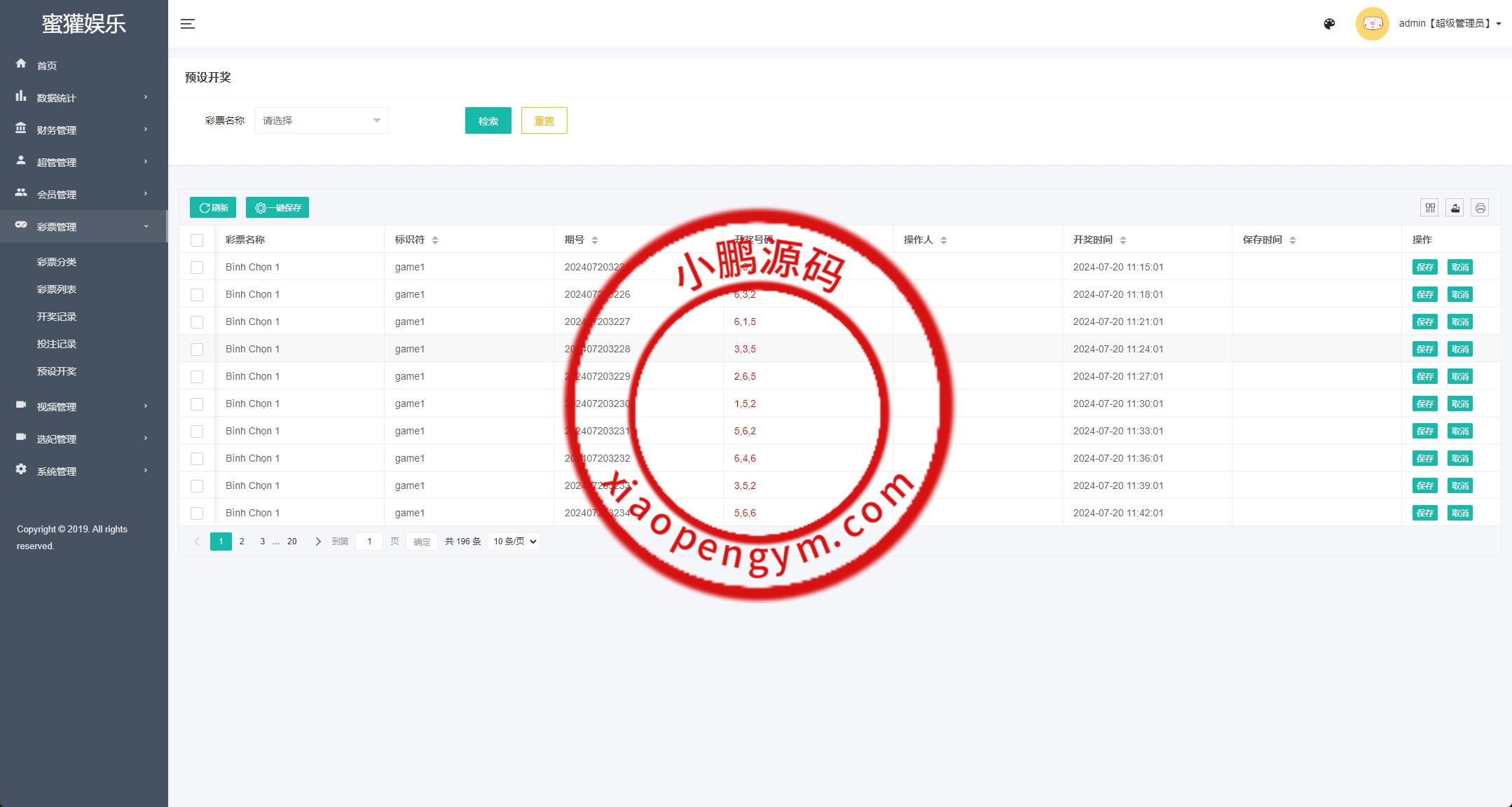Click the admin avatar picture

(1372, 24)
